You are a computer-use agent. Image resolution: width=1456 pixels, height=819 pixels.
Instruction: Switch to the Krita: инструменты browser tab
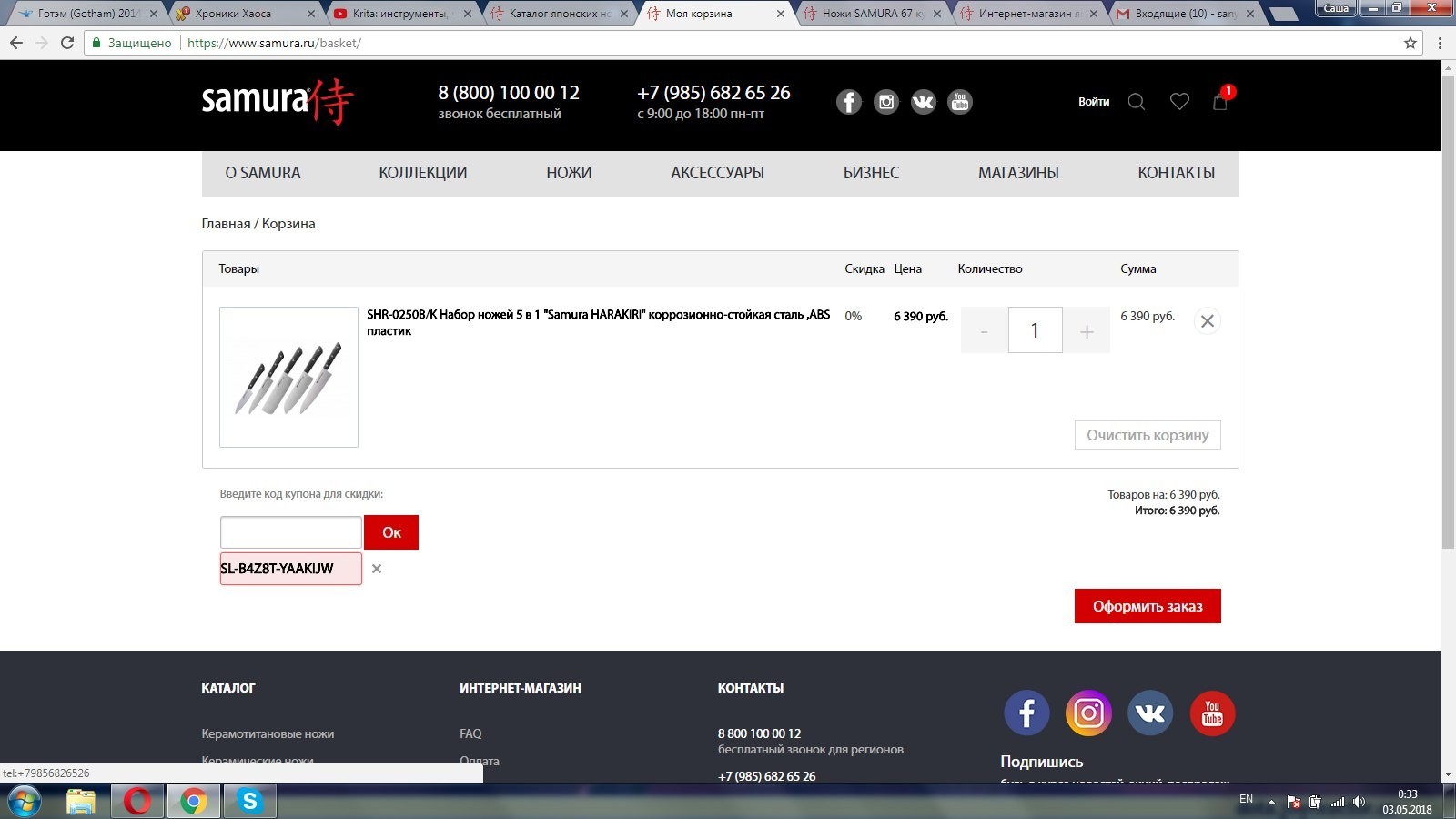click(x=400, y=14)
